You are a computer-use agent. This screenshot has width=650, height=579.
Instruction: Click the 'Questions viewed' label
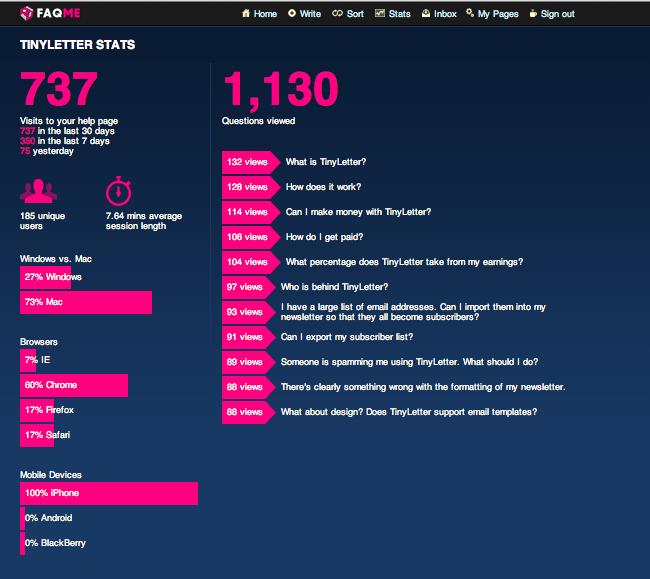[258, 121]
